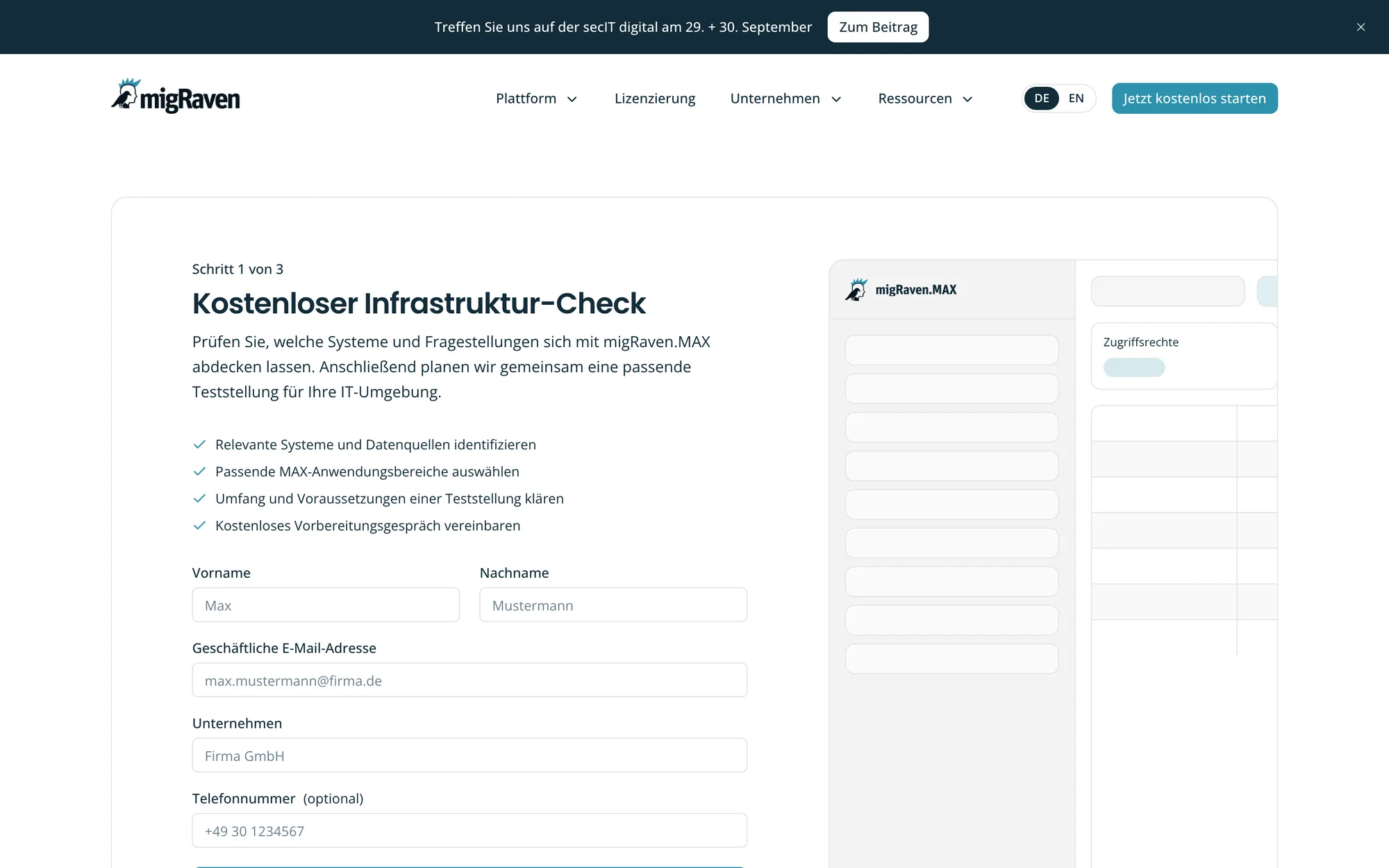Click the Geschäftliche E-Mail-Adresse field

[469, 680]
